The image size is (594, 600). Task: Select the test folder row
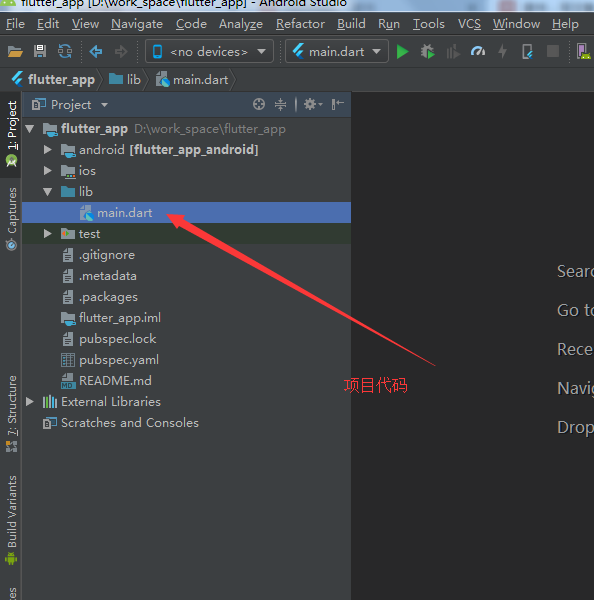(x=186, y=234)
